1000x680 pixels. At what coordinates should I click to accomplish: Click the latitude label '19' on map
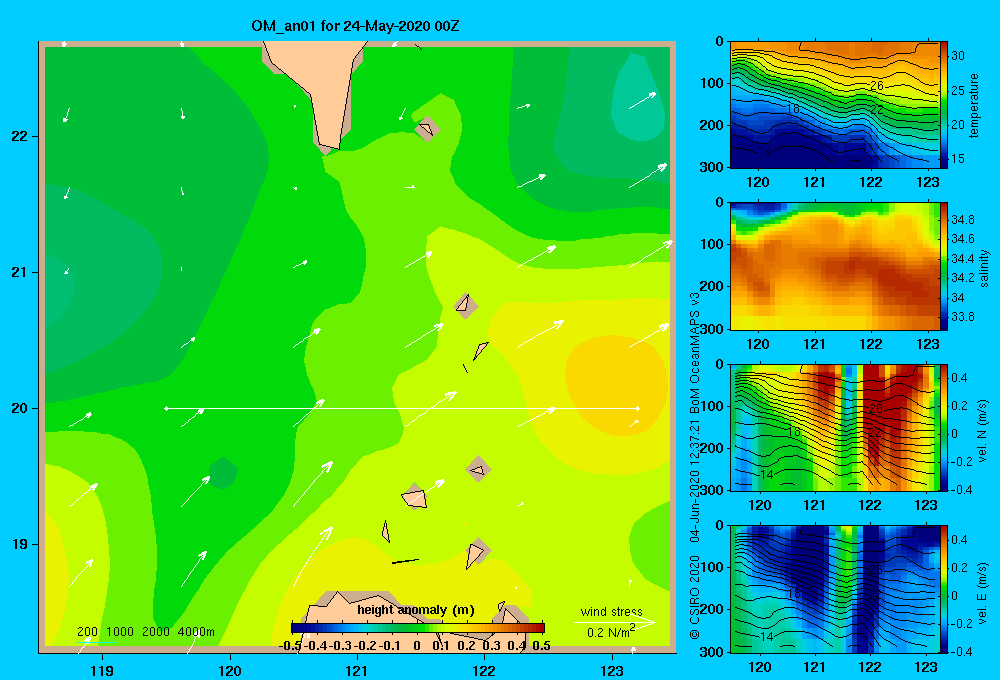[x=20, y=544]
